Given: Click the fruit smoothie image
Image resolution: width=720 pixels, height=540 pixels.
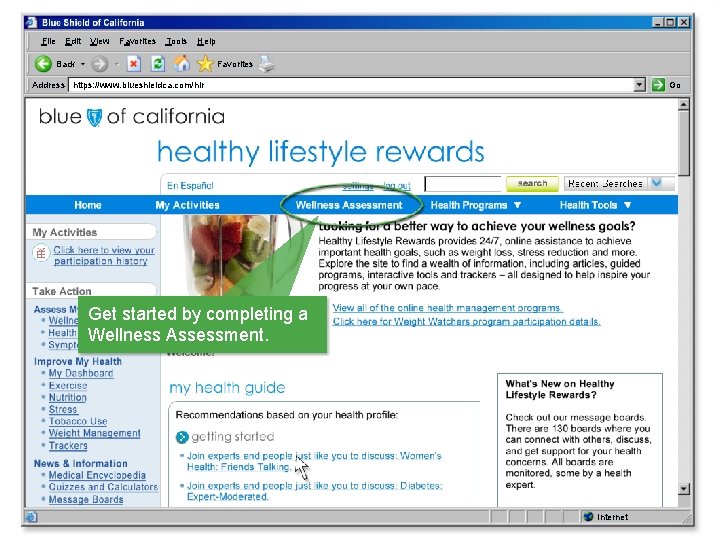Looking at the screenshot, I should tap(239, 255).
